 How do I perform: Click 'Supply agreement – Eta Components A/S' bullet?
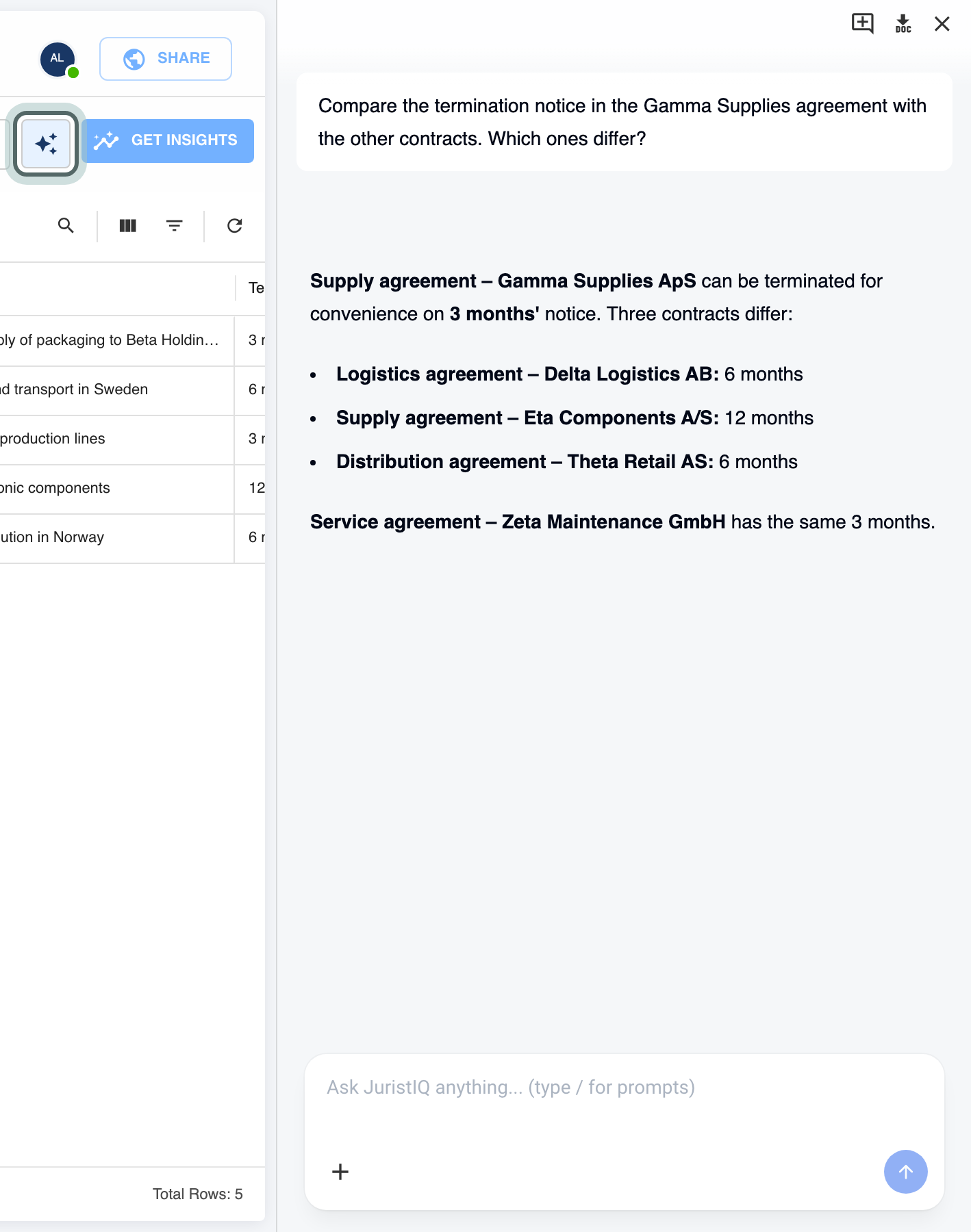(527, 418)
